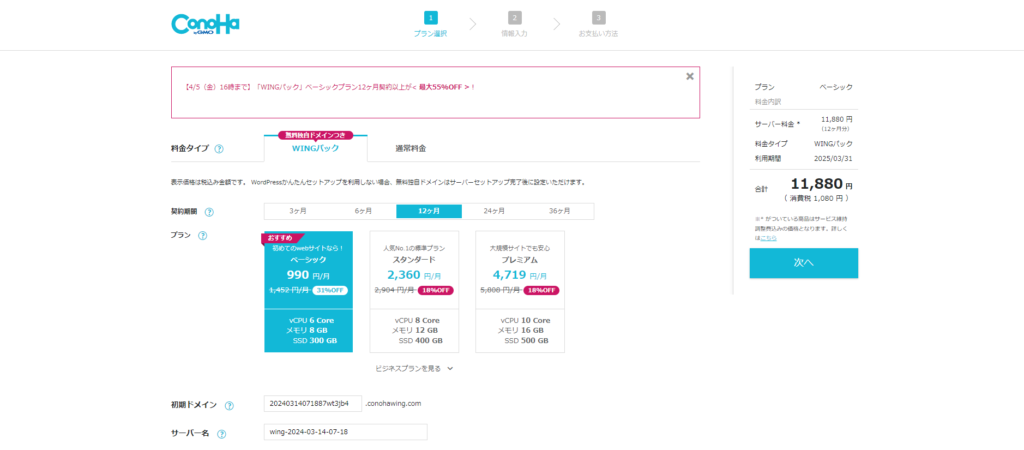Click the 18%OFF badge on プレミアム
The width and height of the screenshot is (1024, 450).
[541, 291]
